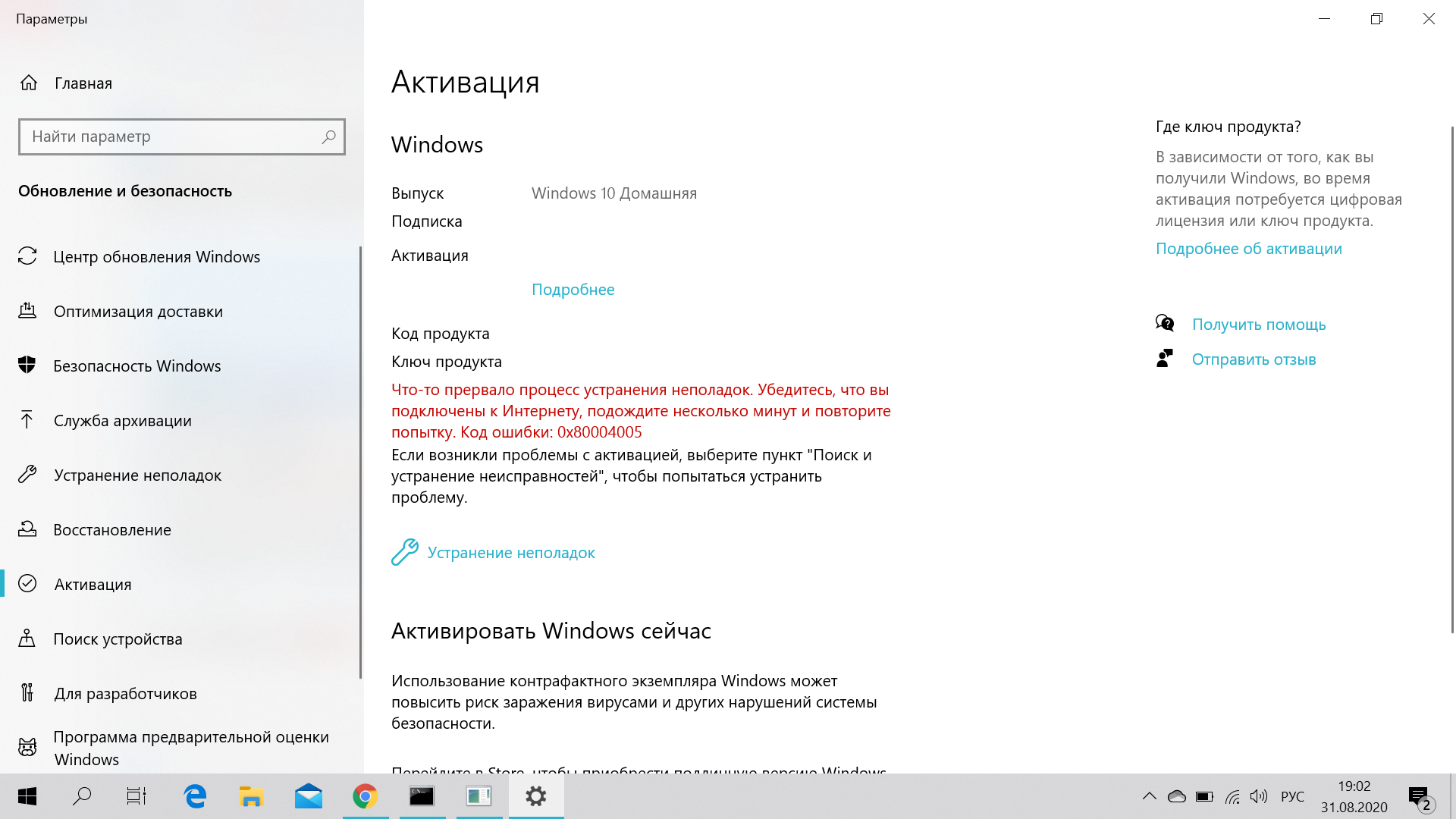This screenshot has height=819, width=1456.
Task: Click the help chat bubble icon
Action: (x=1165, y=324)
